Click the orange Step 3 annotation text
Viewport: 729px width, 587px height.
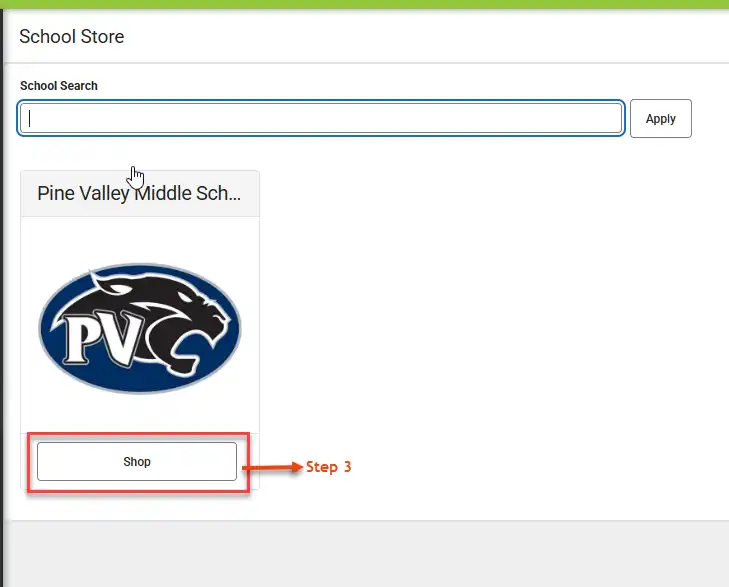pyautogui.click(x=328, y=467)
